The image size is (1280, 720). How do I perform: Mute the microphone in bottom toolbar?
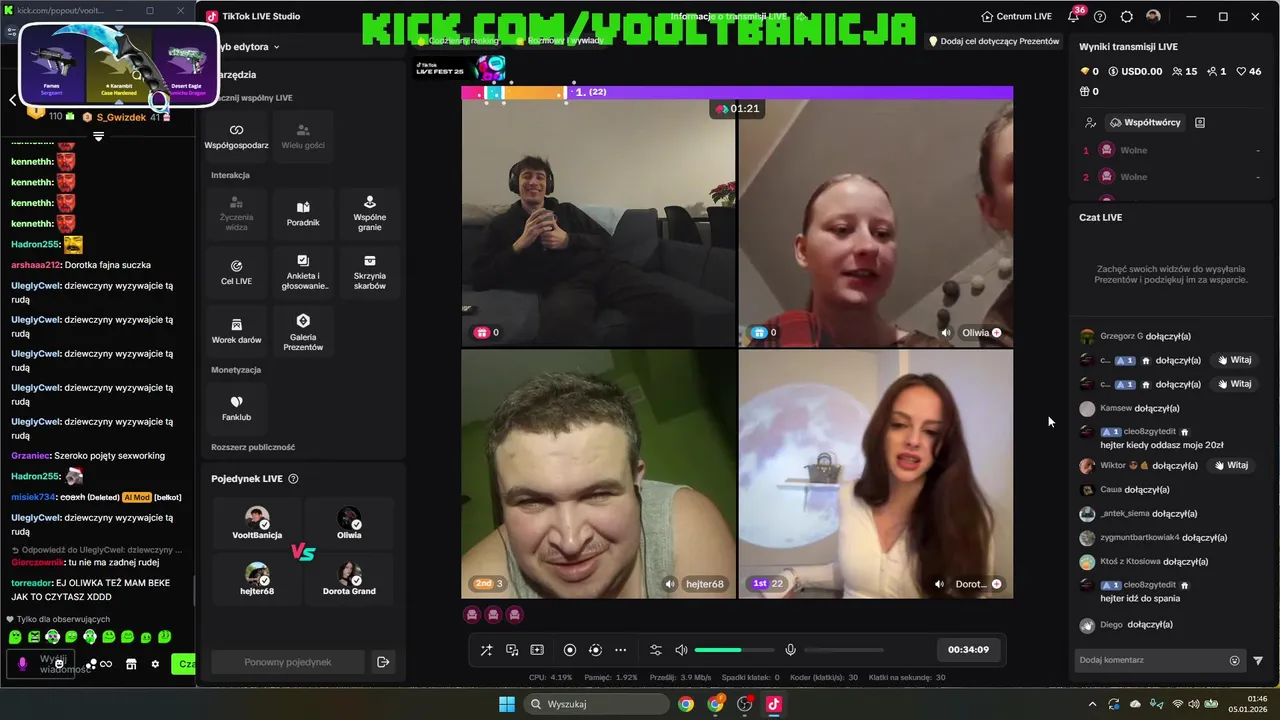790,650
